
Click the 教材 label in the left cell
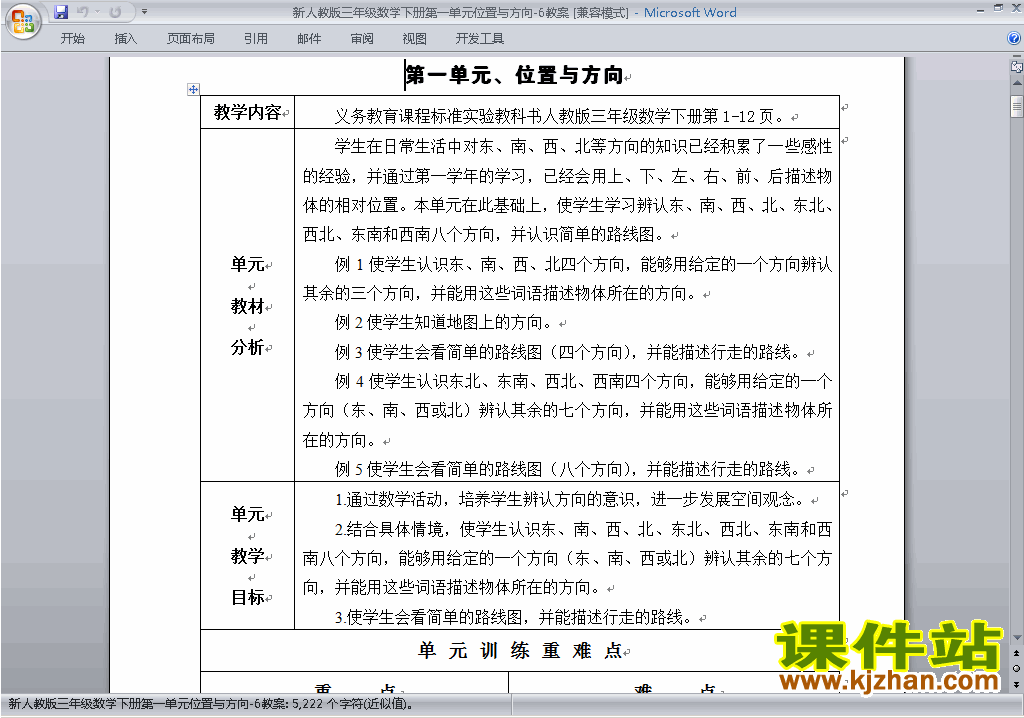pos(248,306)
